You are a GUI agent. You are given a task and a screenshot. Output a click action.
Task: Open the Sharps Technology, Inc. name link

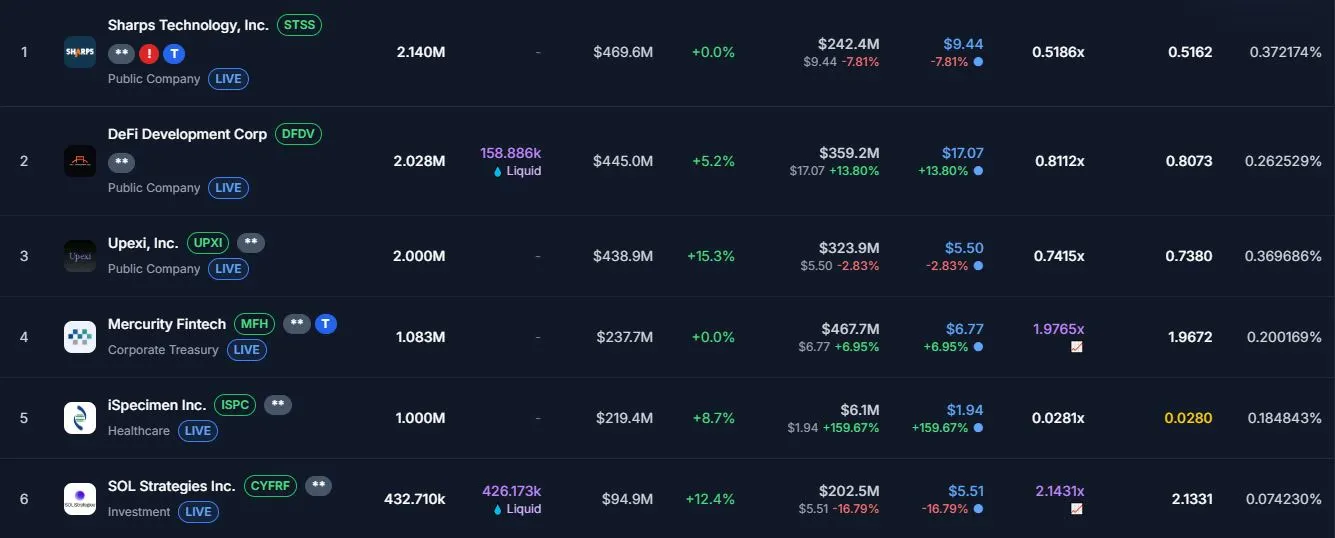188,25
